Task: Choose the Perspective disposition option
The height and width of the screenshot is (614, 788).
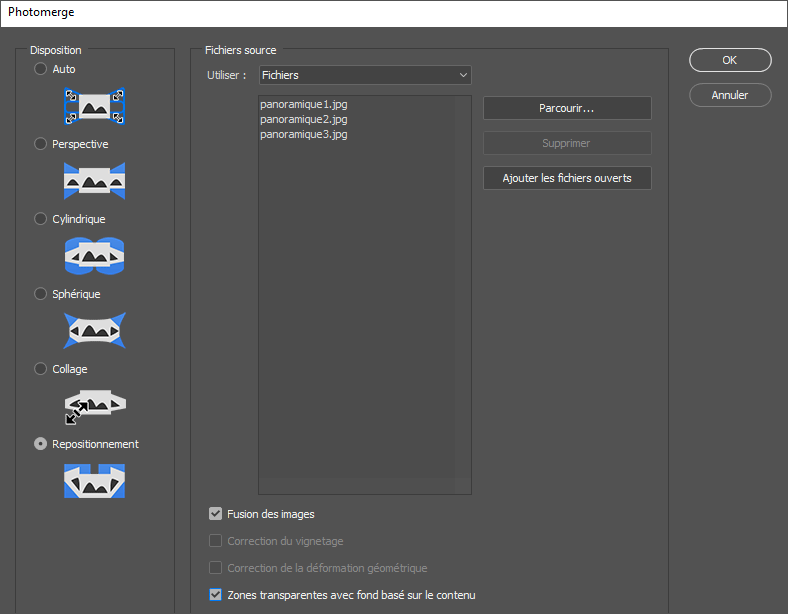Action: pyautogui.click(x=41, y=144)
